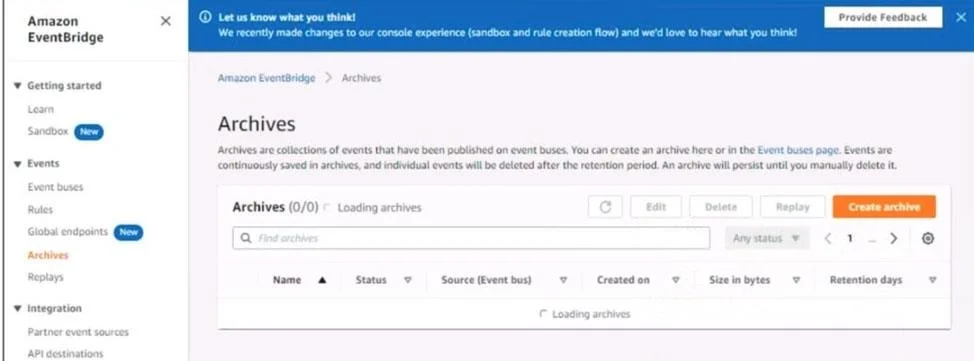The width and height of the screenshot is (974, 361).
Task: Sort ascending by Name column arrow
Action: tap(322, 280)
